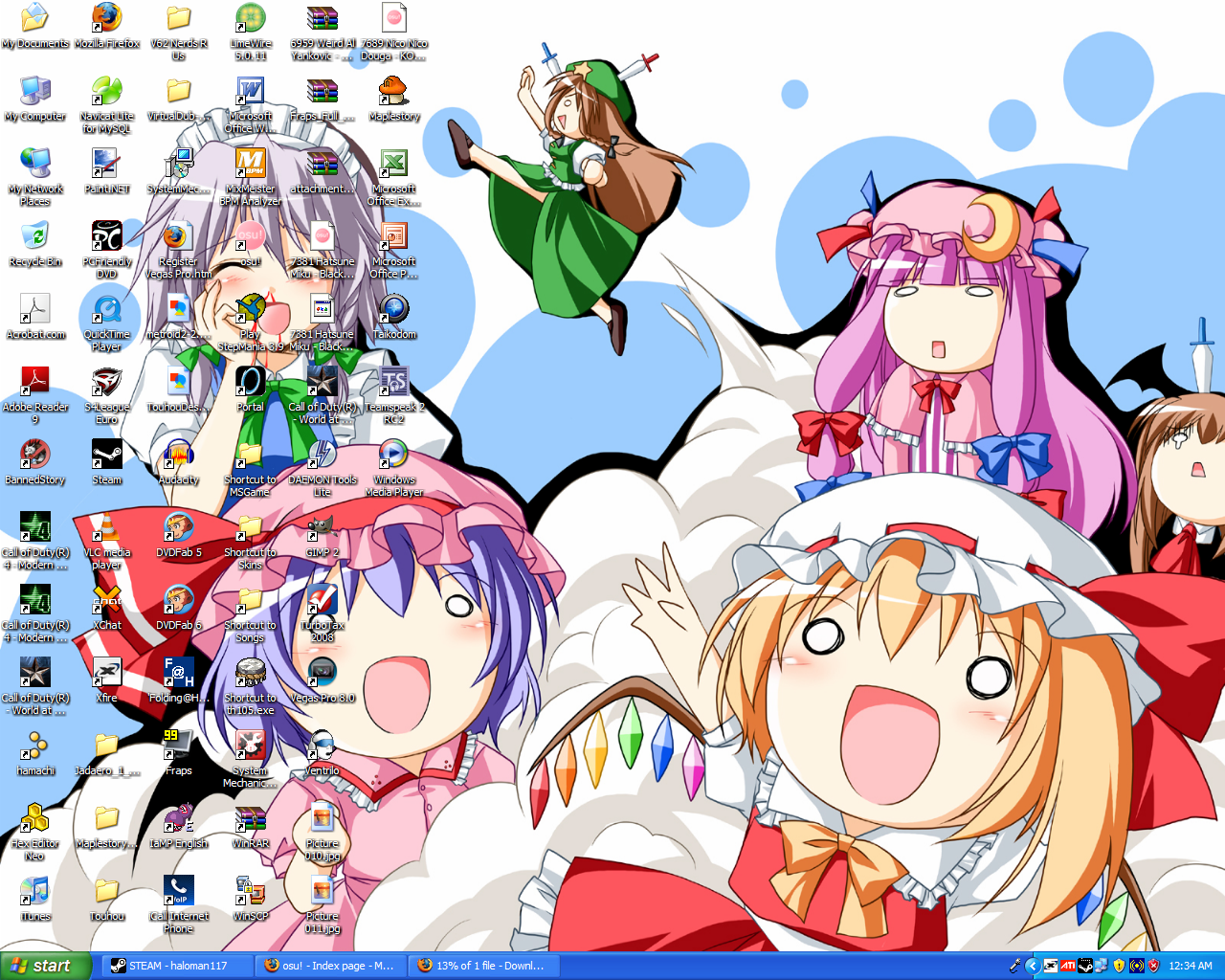Select the System Mechanic icon
The height and width of the screenshot is (980, 1225).
[251, 746]
